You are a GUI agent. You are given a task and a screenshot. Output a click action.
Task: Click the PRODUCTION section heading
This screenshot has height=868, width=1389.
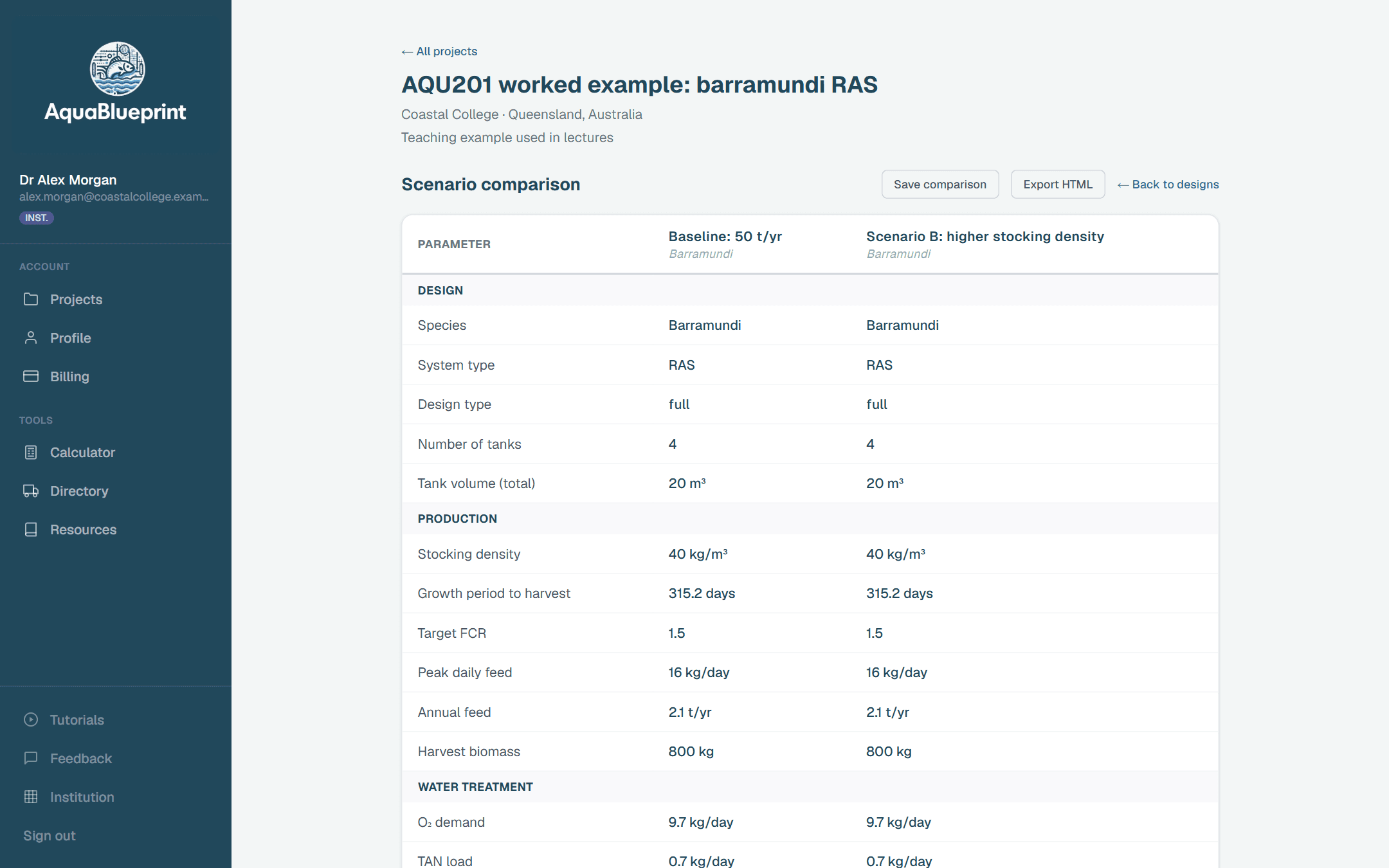(457, 519)
